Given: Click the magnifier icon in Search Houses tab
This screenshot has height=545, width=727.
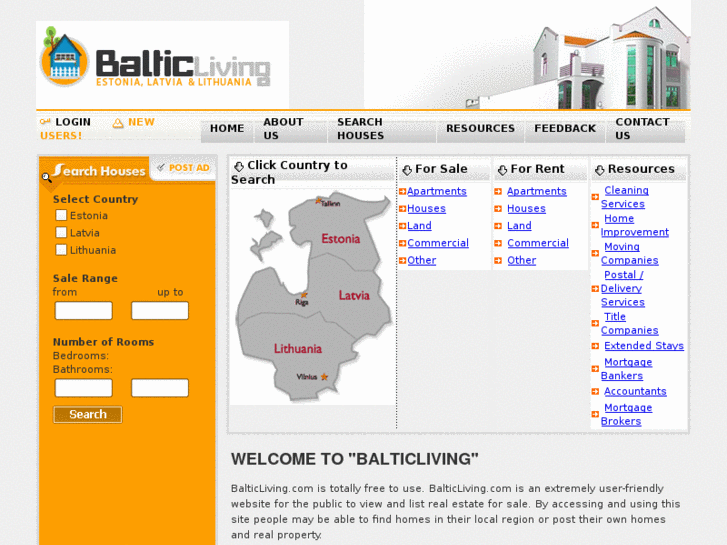Looking at the screenshot, I should point(46,177).
